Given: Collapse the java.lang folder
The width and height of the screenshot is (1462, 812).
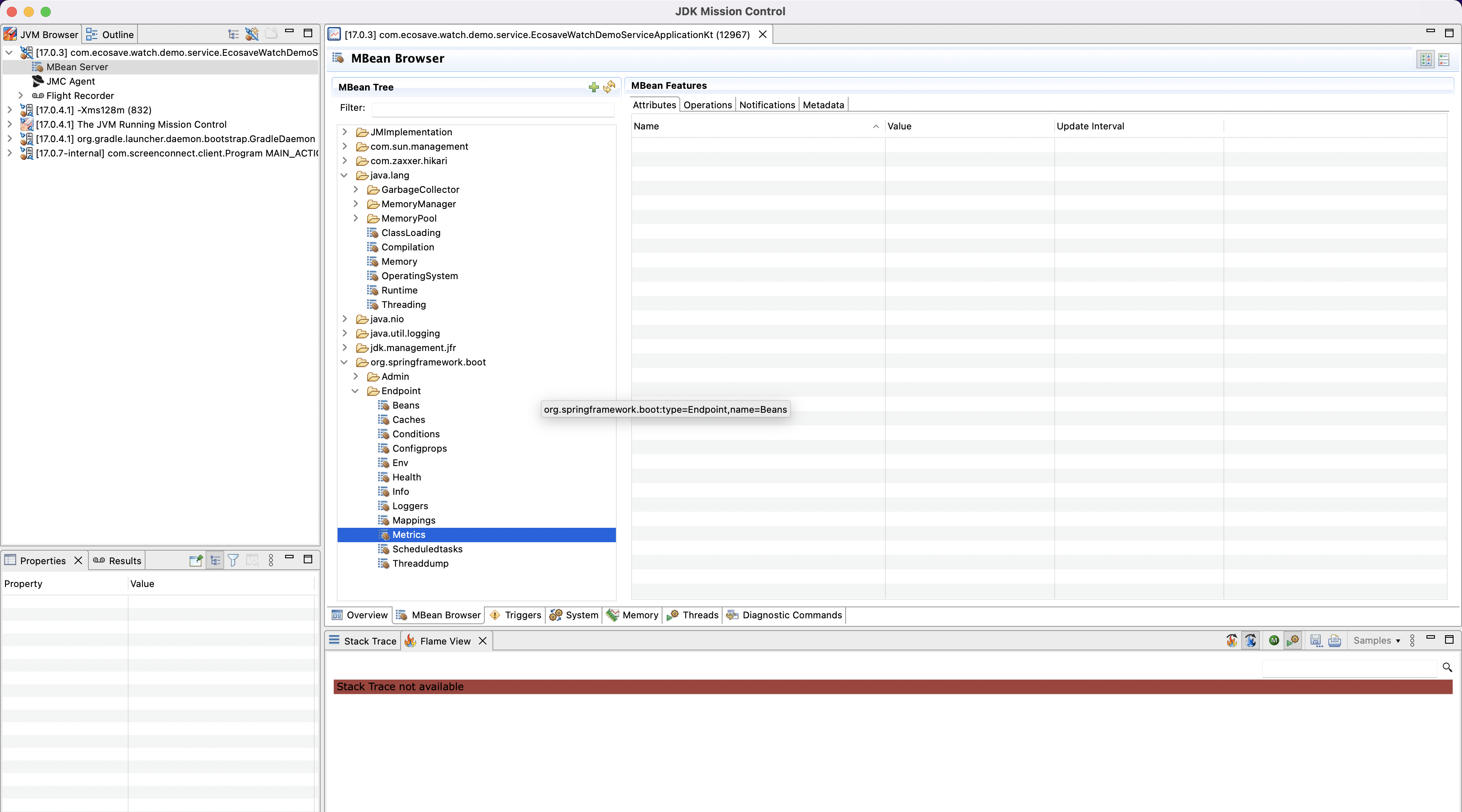Looking at the screenshot, I should coord(344,176).
